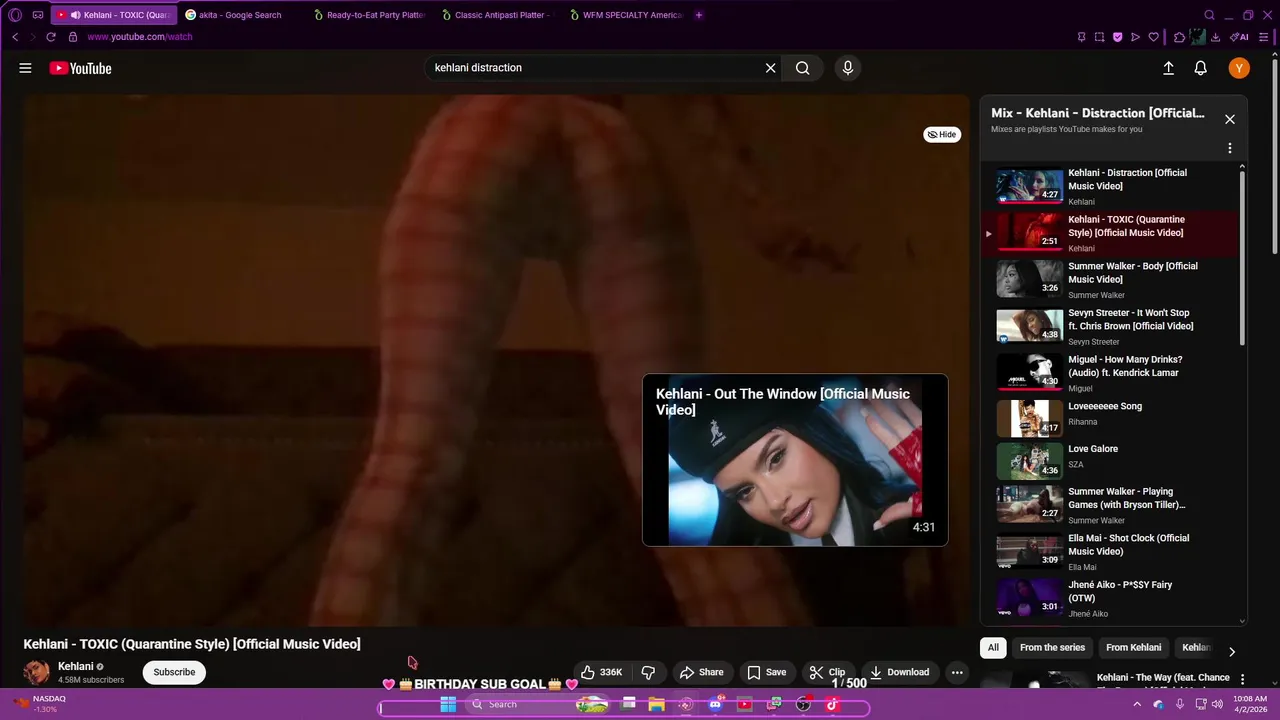Screen dimensions: 1280x720
Task: Click the search magnifier button
Action: point(802,68)
